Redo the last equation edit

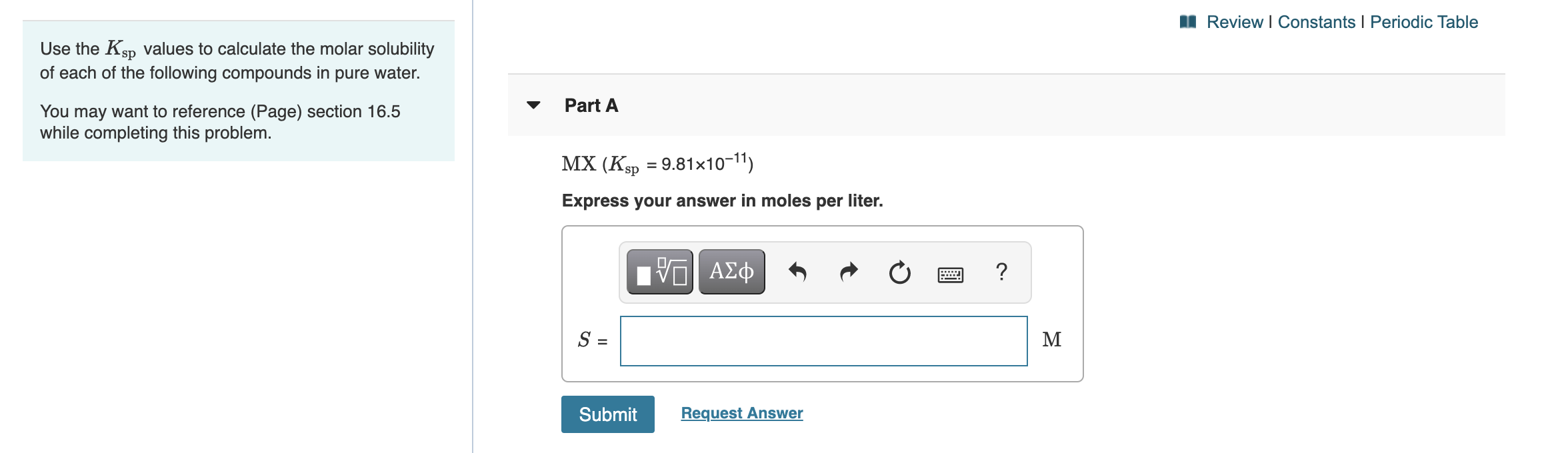(x=848, y=271)
